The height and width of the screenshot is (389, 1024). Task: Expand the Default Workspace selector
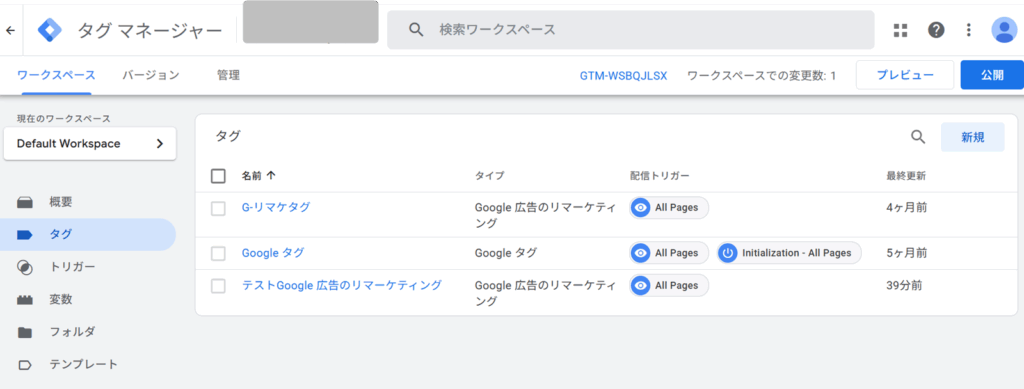[89, 144]
